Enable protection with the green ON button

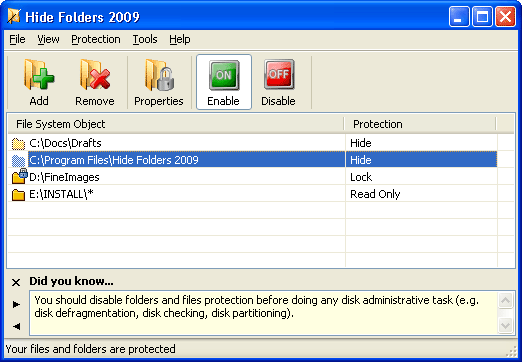(x=224, y=82)
